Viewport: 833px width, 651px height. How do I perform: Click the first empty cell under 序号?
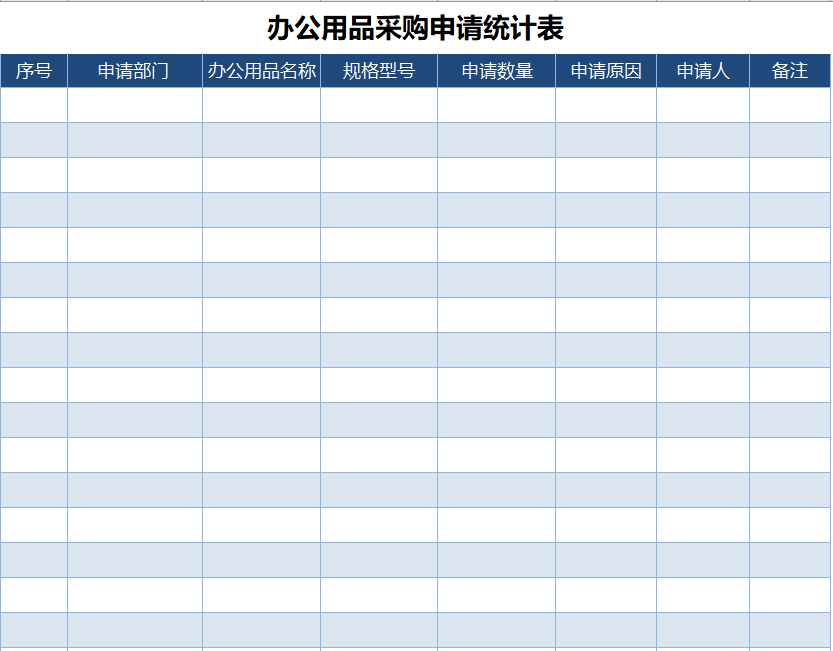click(33, 103)
